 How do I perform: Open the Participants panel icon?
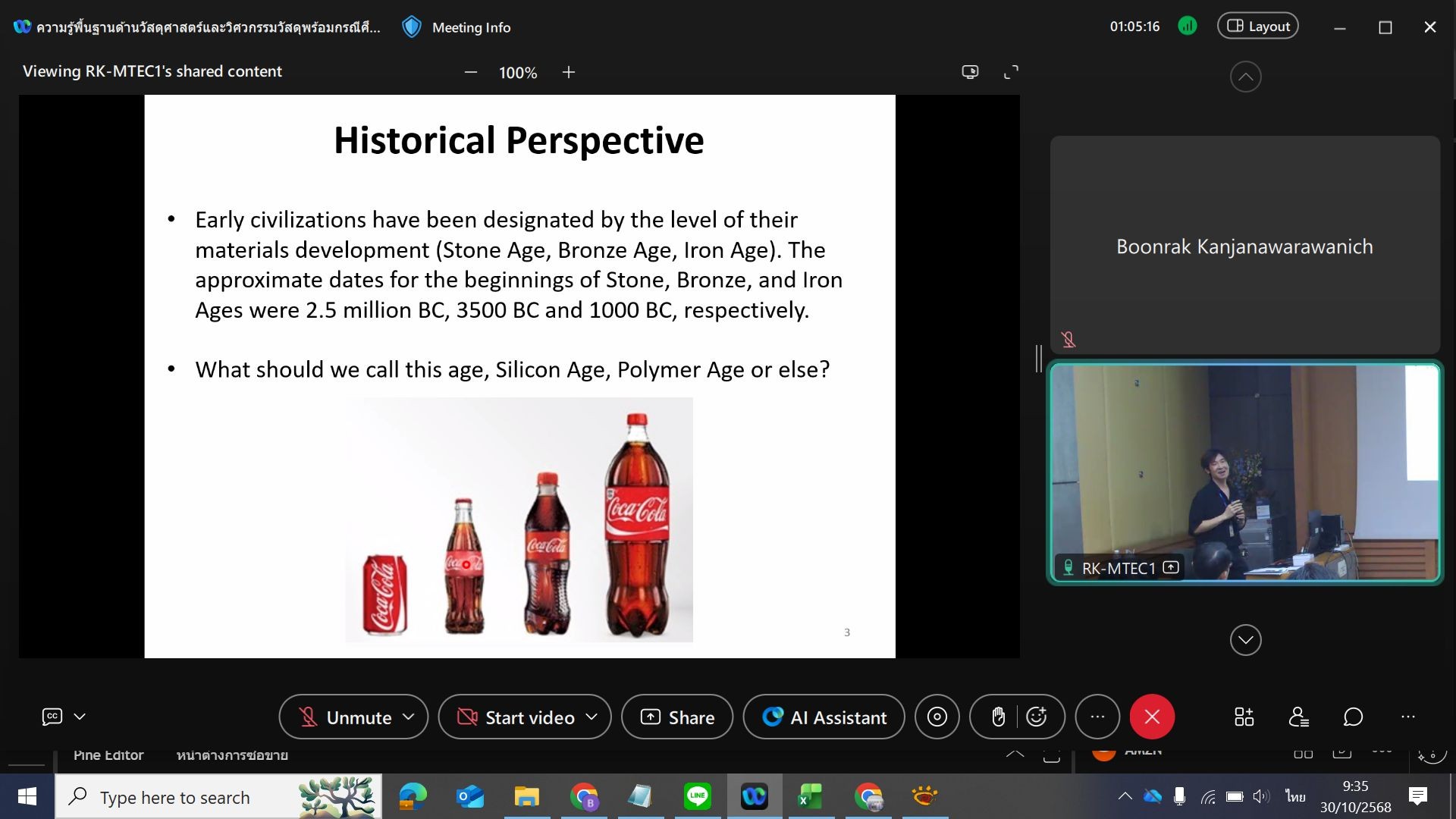coord(1298,717)
